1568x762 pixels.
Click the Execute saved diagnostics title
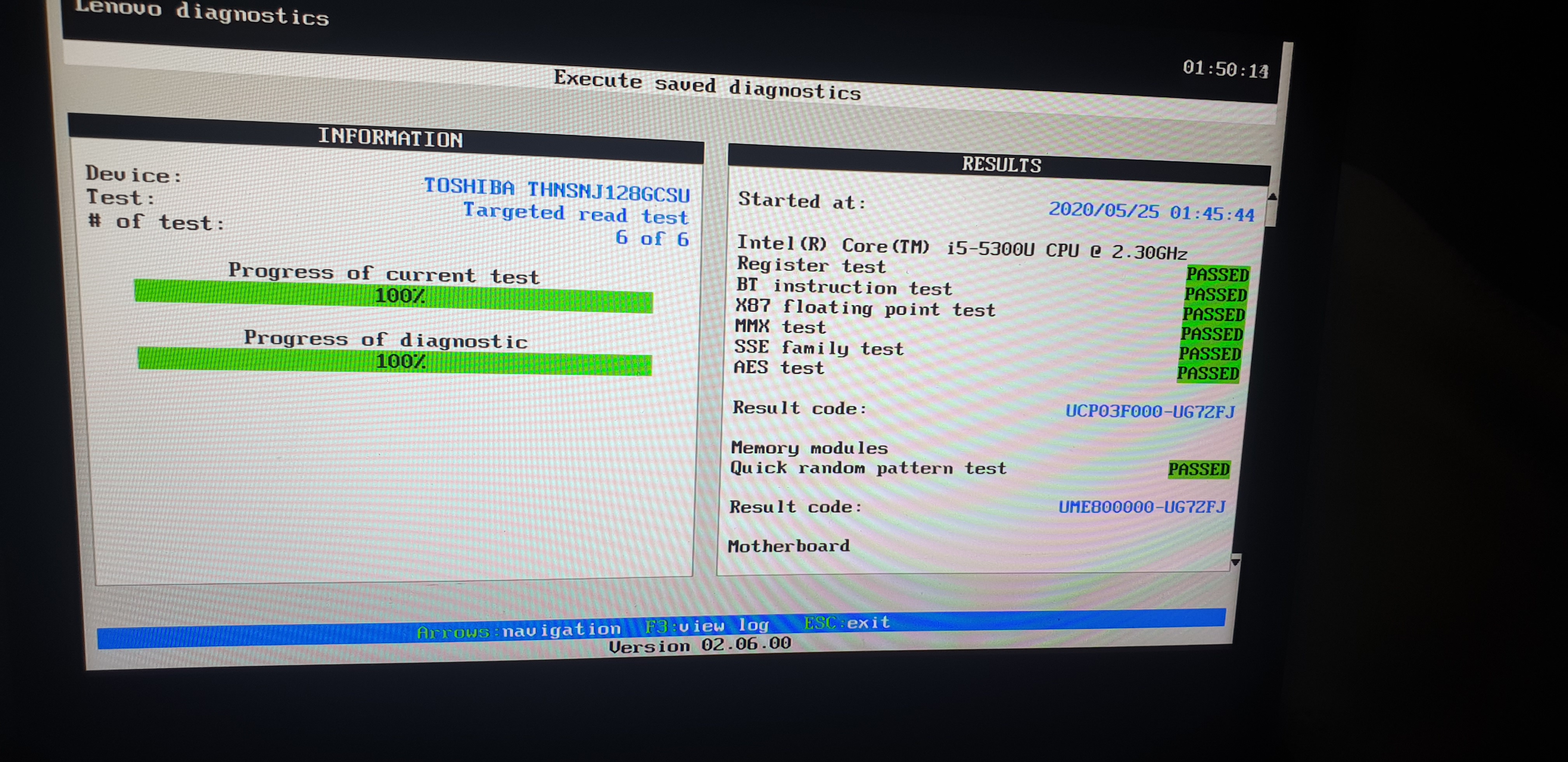(x=707, y=86)
